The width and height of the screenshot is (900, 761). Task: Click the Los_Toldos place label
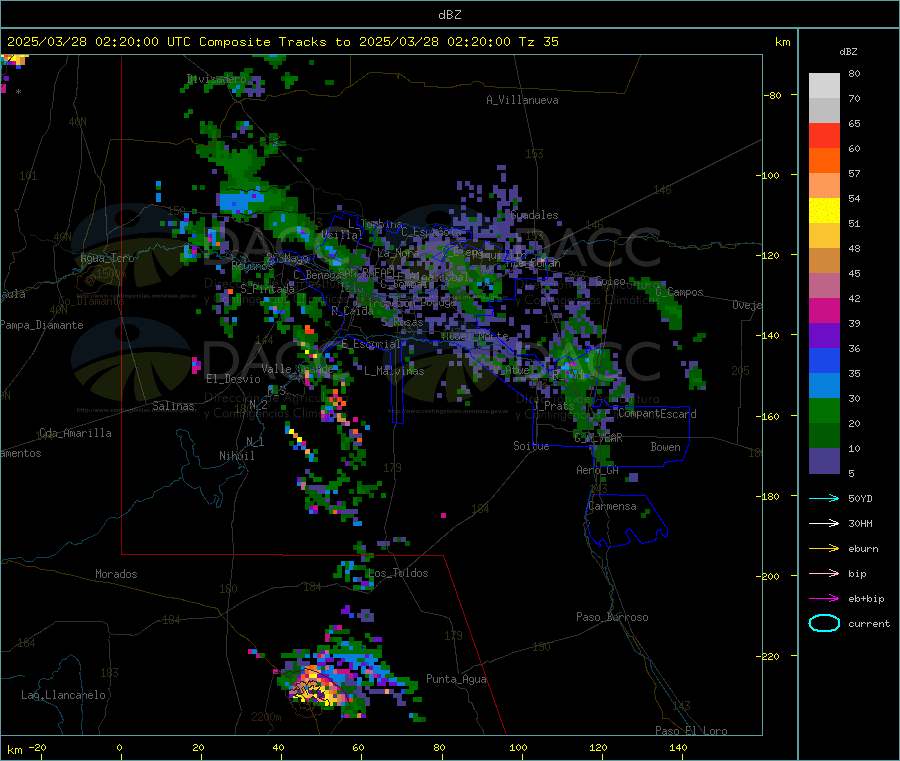coord(398,573)
